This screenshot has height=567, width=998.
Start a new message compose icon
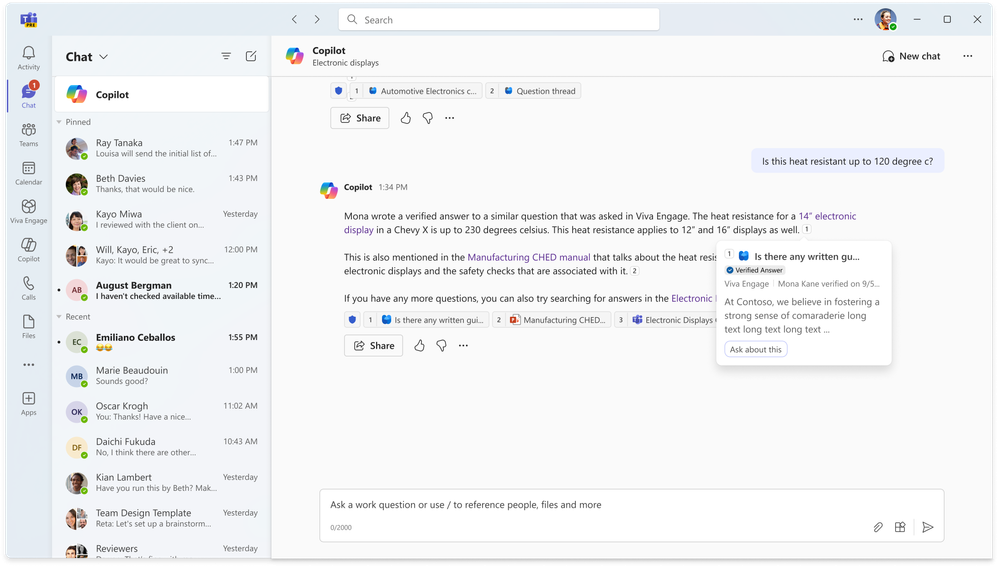click(x=251, y=56)
